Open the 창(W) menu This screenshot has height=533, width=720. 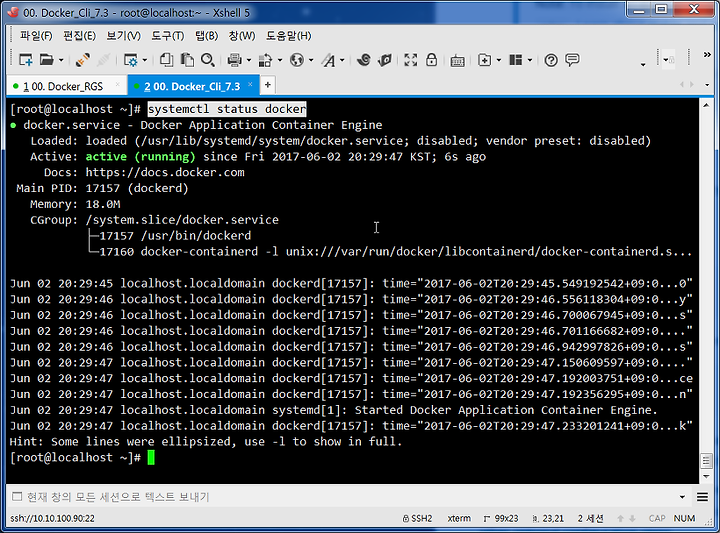point(242,36)
